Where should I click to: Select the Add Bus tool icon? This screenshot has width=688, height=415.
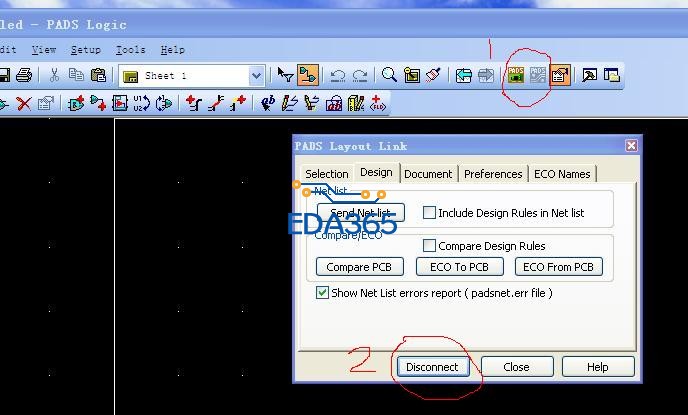[194, 104]
